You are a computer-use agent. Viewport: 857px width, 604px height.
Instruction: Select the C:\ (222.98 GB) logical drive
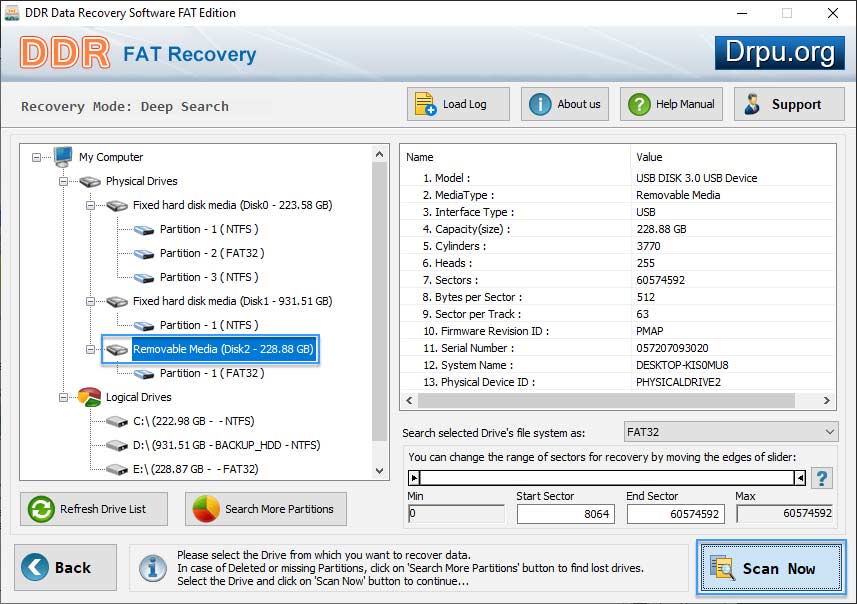193,421
